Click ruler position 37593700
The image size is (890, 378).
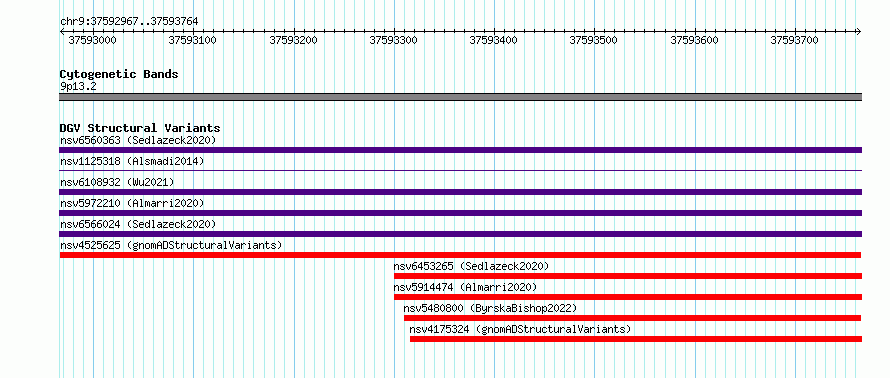click(x=795, y=40)
